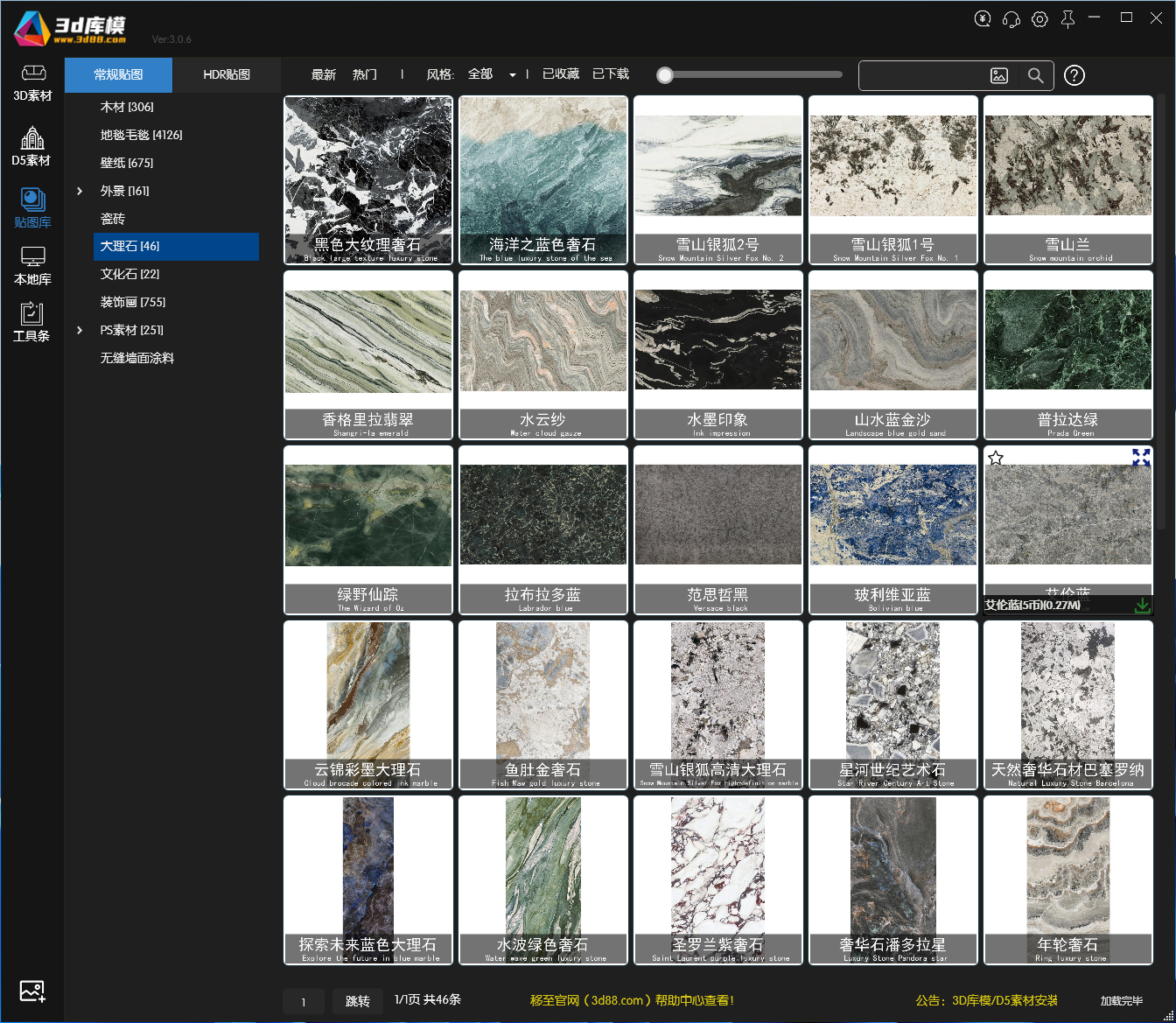Sort by 最新 newest
The width and height of the screenshot is (1176, 1023).
(x=324, y=74)
